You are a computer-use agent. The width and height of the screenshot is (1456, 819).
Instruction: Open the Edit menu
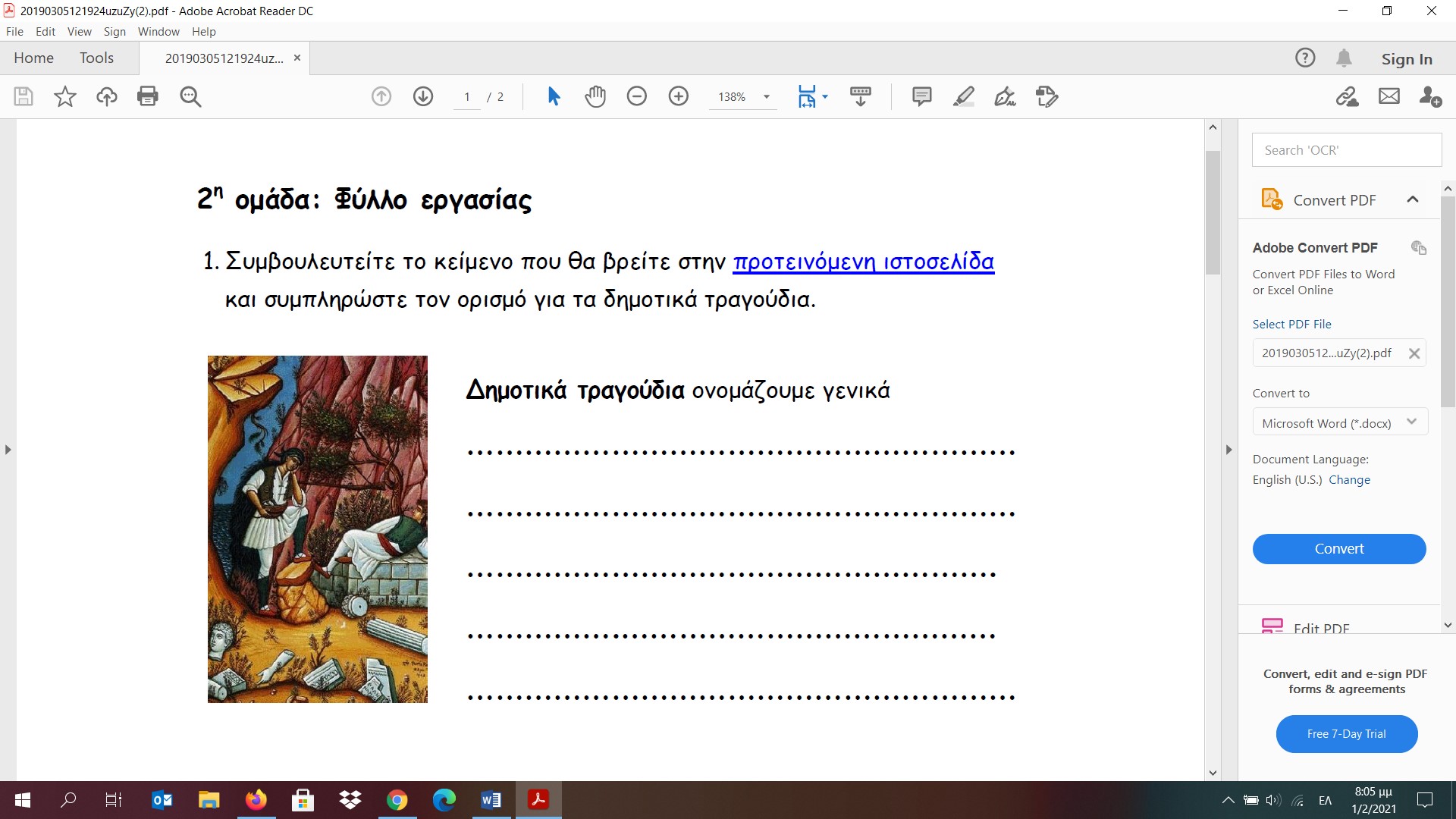coord(45,32)
